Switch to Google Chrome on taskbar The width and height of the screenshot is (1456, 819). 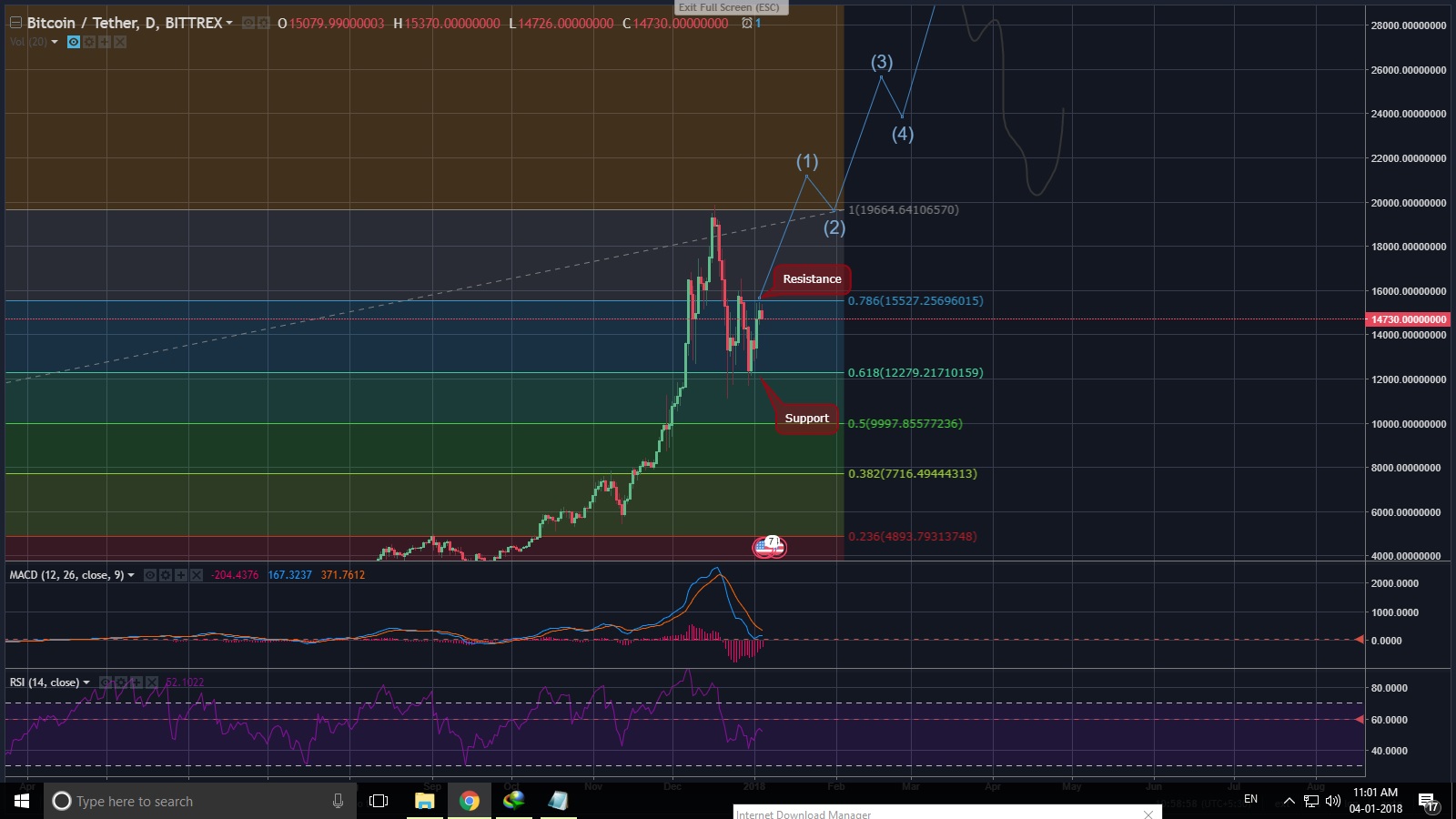[470, 801]
